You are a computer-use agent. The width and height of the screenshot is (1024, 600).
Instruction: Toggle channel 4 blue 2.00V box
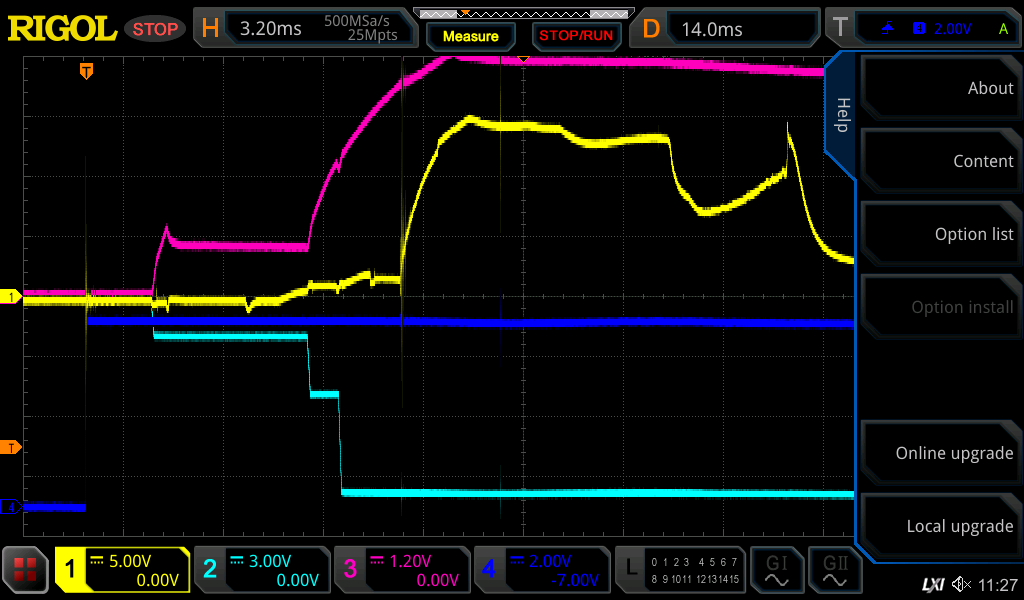pyautogui.click(x=541, y=570)
